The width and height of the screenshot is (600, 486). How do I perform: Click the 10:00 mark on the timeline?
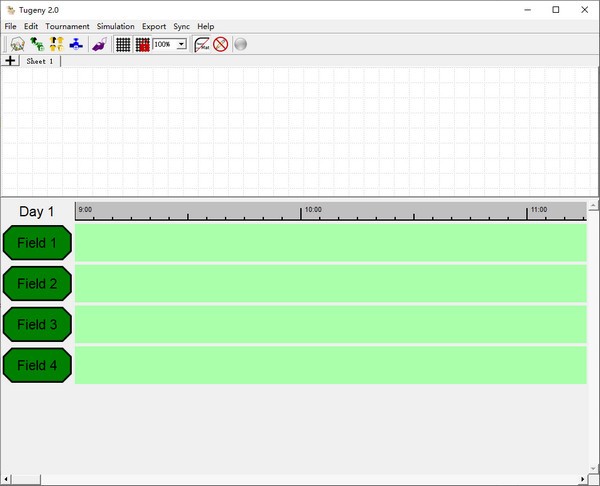pyautogui.click(x=302, y=213)
